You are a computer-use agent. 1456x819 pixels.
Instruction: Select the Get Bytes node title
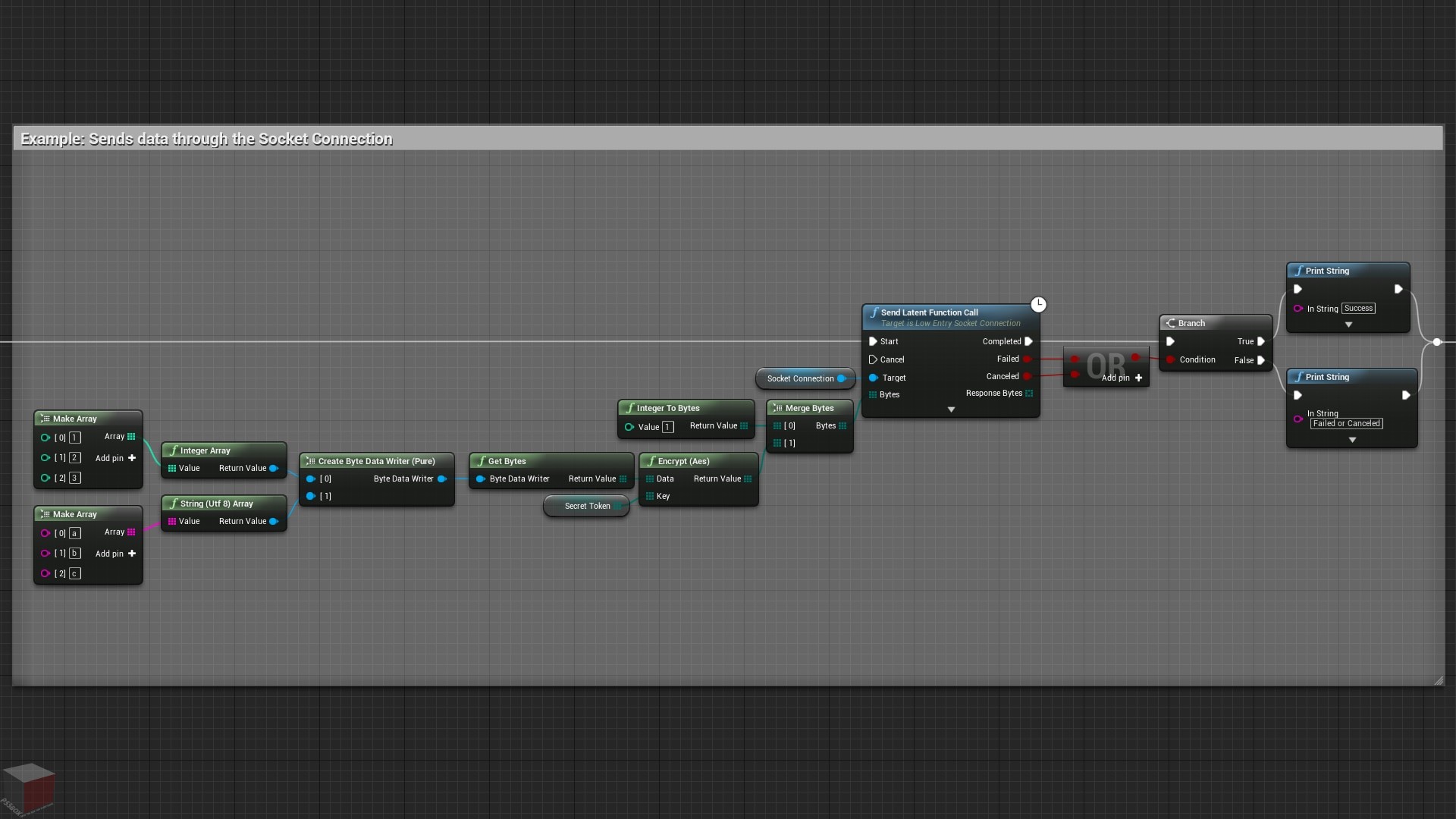[507, 461]
